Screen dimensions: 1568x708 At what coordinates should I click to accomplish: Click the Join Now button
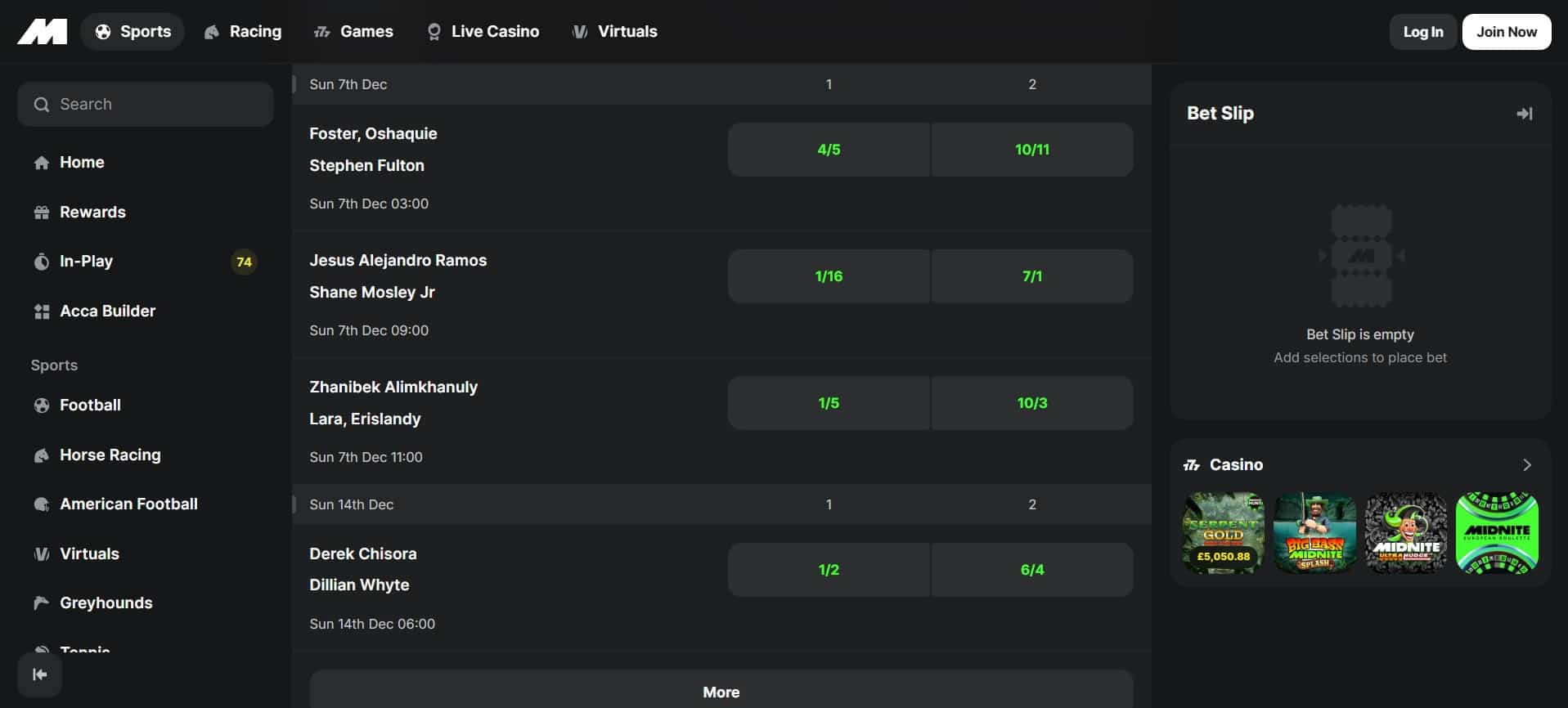[x=1506, y=32]
